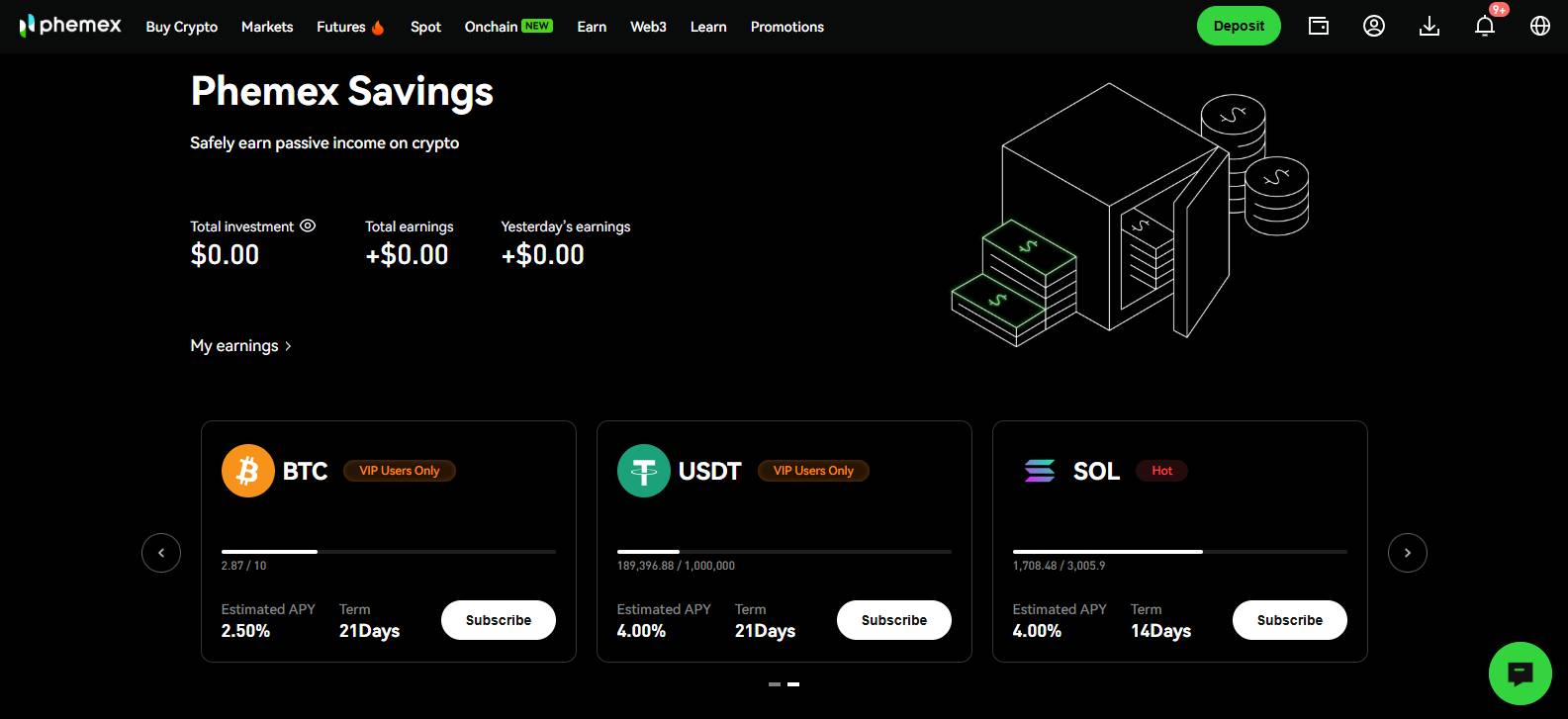Viewport: 1568px width, 719px height.
Task: Open the wallet icon in header
Action: [1319, 26]
